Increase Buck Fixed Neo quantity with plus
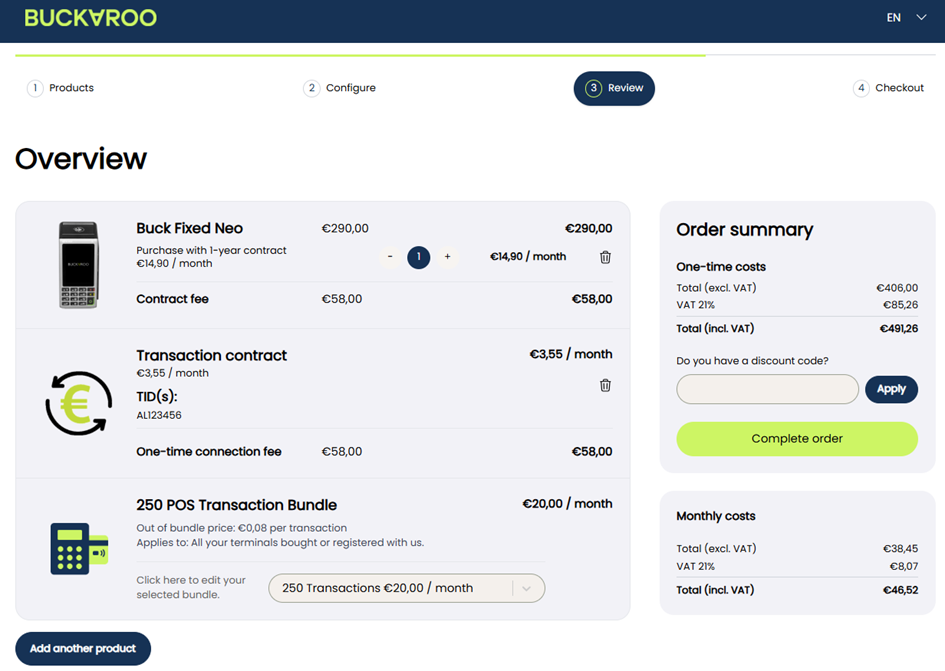Viewport: 945px width, 671px height. (447, 257)
